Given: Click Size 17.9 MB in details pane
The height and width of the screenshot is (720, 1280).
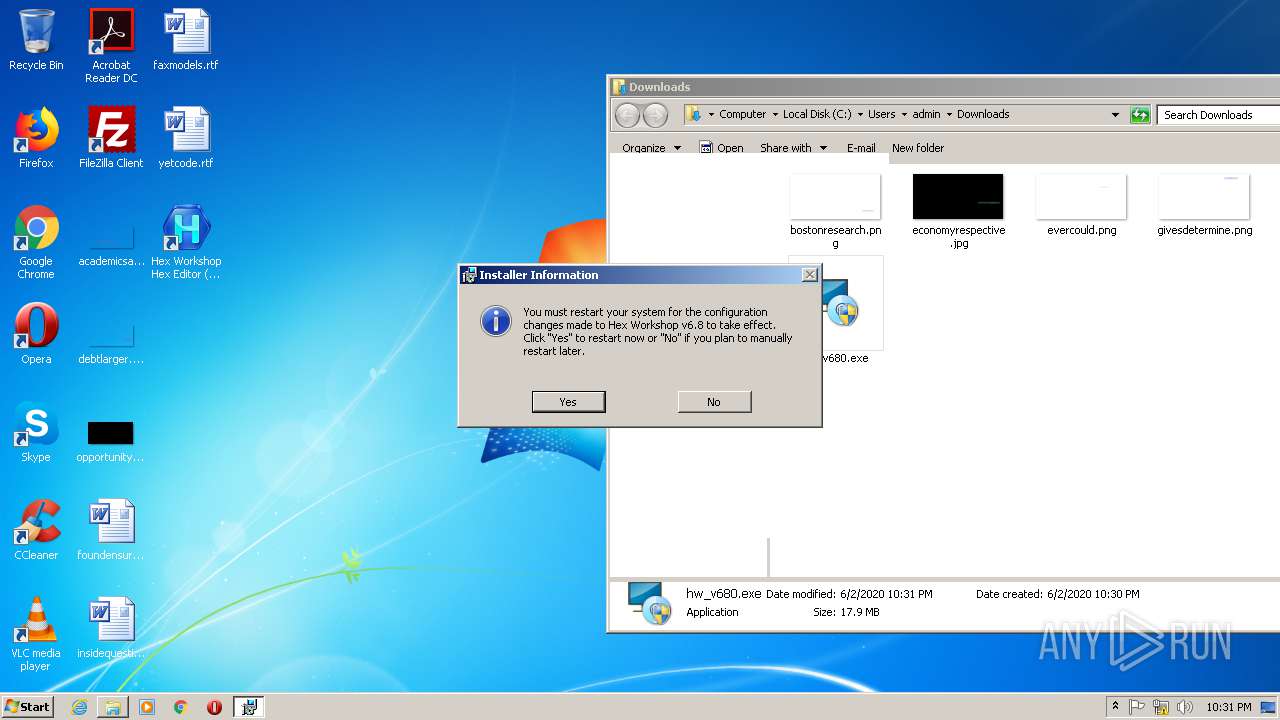Looking at the screenshot, I should click(846, 612).
